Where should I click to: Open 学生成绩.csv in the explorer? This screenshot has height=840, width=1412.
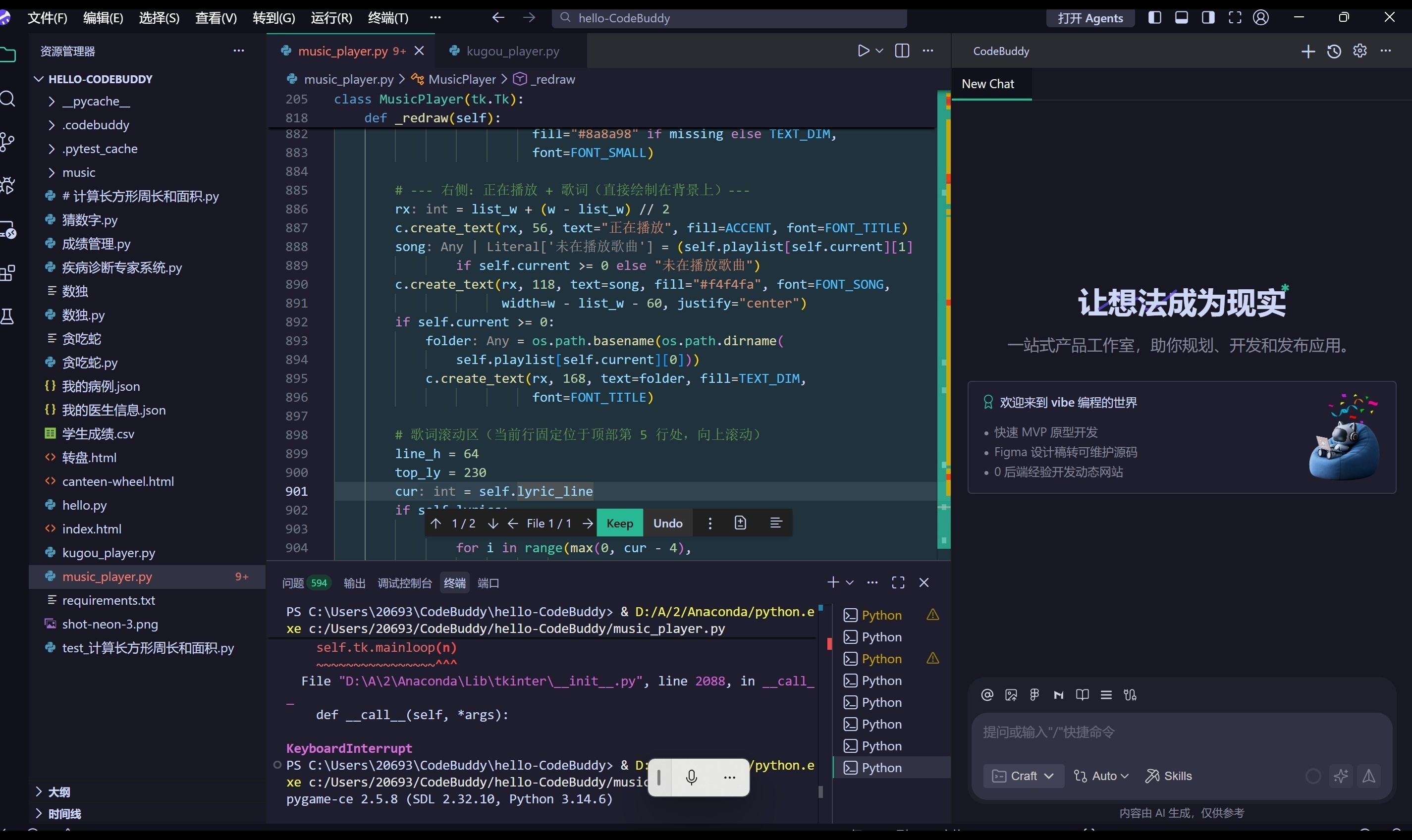(x=98, y=434)
